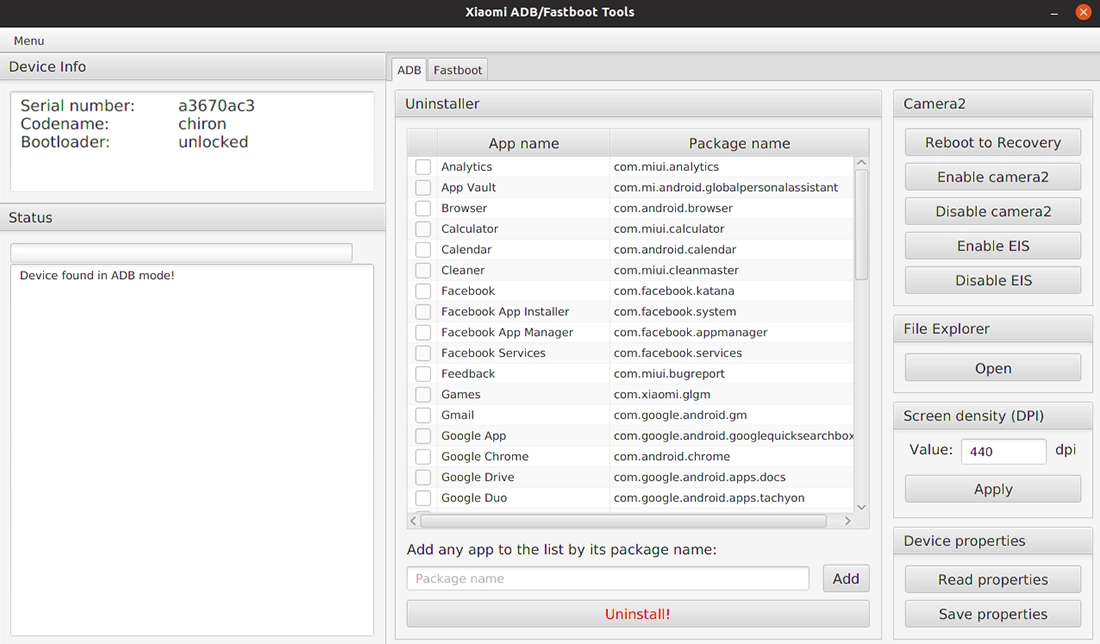Click the Read properties button
1100x644 pixels.
tap(992, 580)
